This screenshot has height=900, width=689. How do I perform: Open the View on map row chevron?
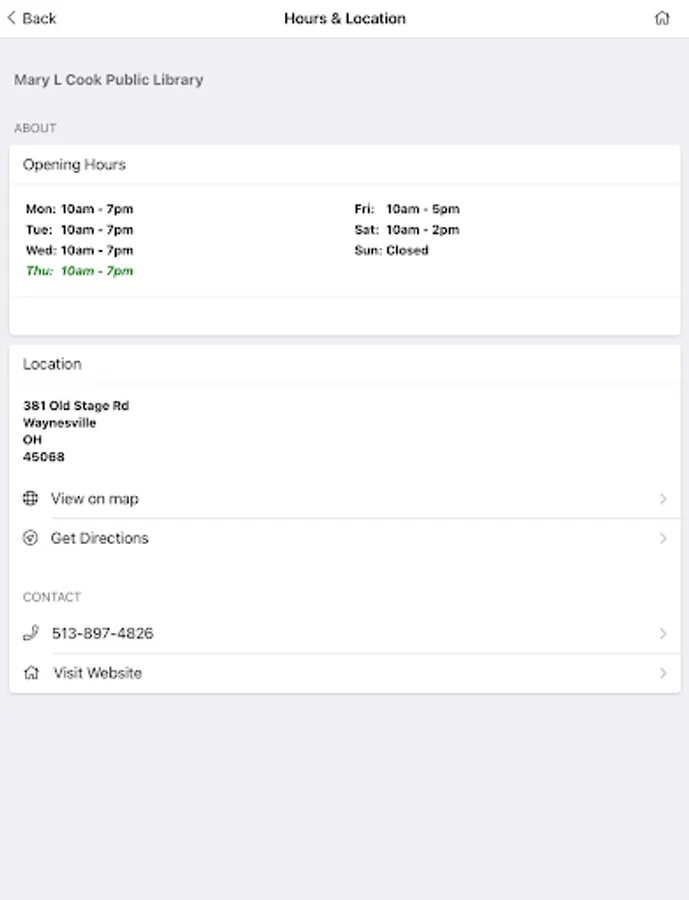[x=663, y=498]
